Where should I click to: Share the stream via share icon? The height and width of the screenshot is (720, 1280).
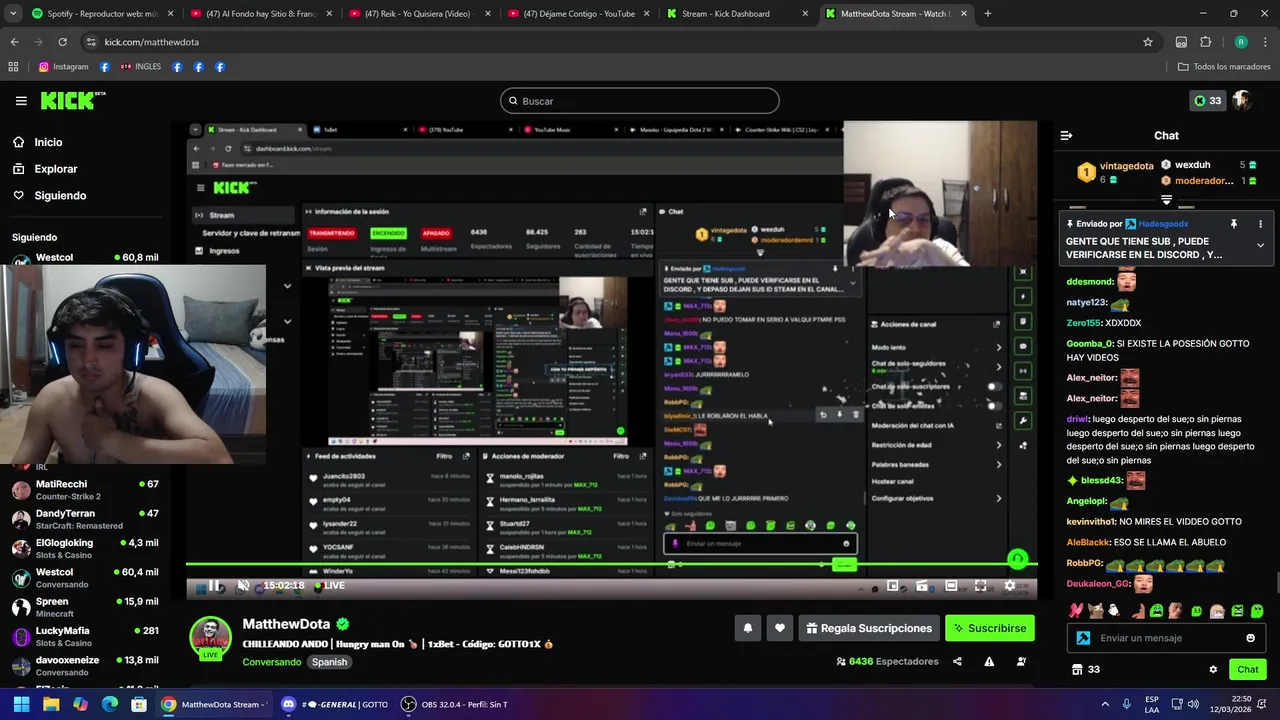point(957,661)
